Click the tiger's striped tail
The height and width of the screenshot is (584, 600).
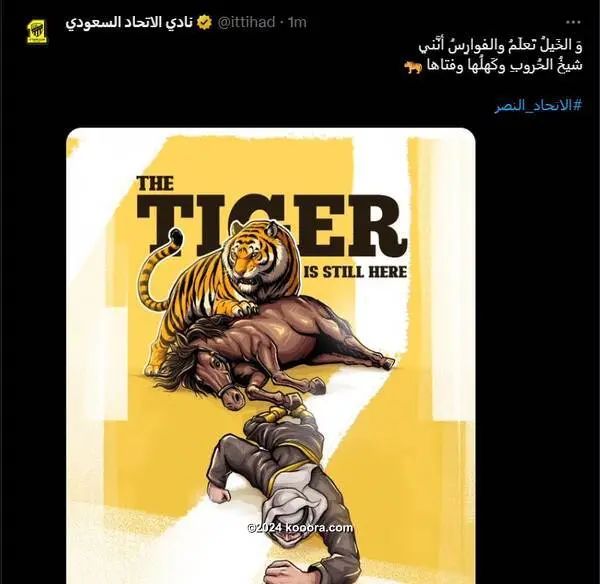tap(157, 268)
